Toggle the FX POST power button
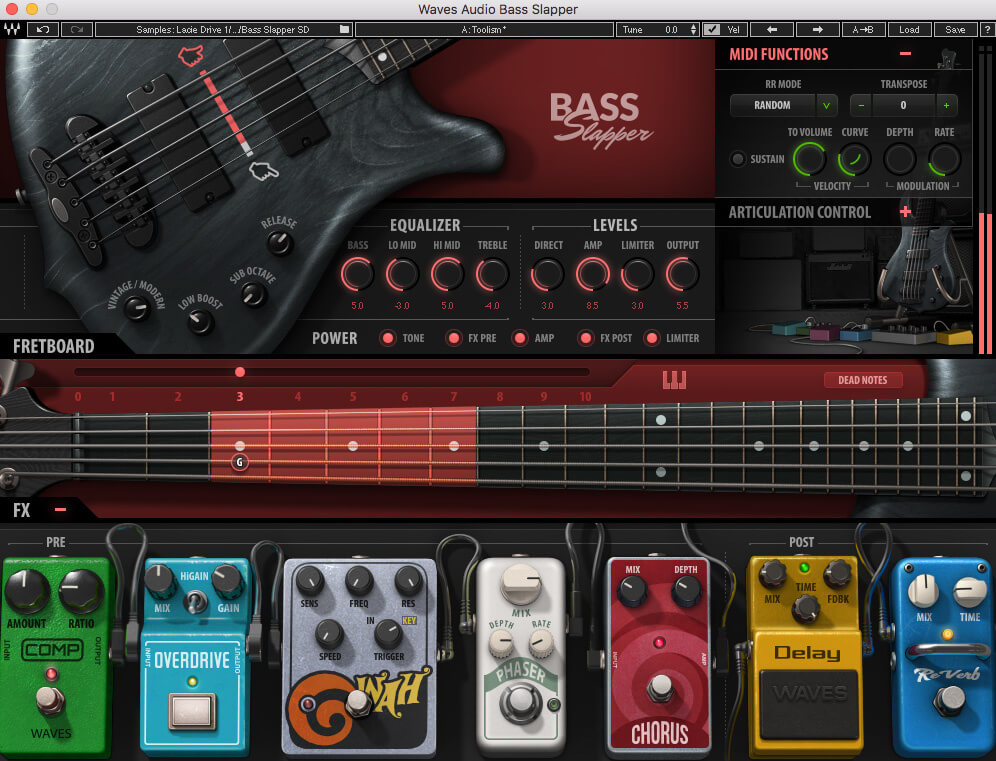This screenshot has width=996, height=761. (586, 338)
